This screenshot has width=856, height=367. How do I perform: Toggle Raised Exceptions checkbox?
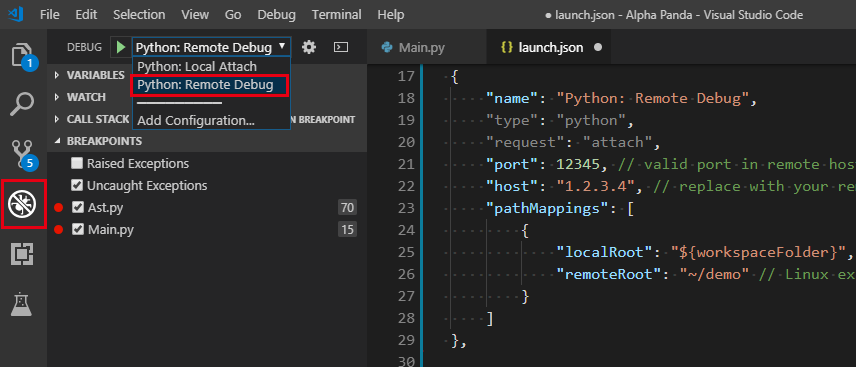point(77,163)
